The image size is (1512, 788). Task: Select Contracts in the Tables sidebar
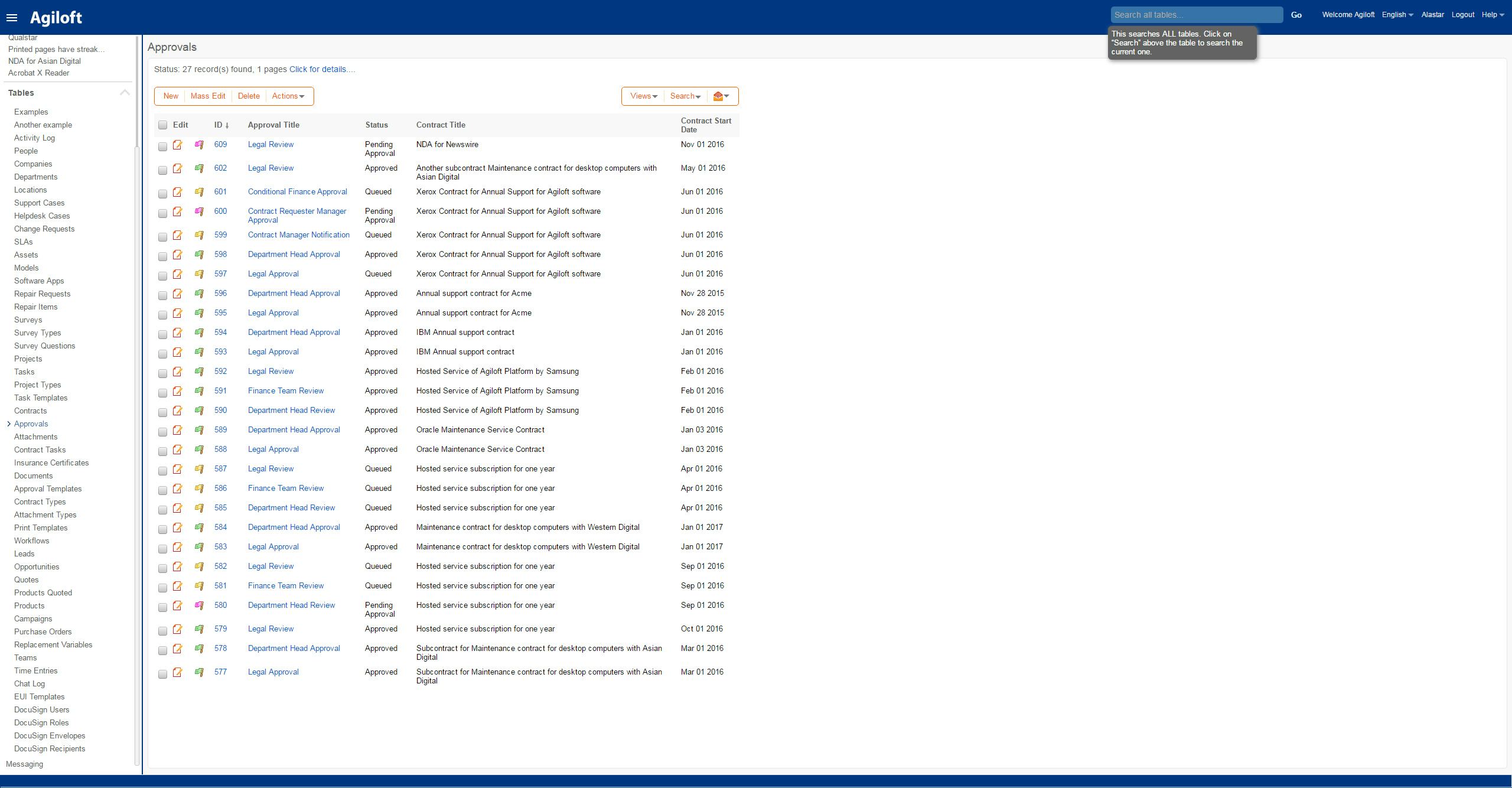pos(31,411)
